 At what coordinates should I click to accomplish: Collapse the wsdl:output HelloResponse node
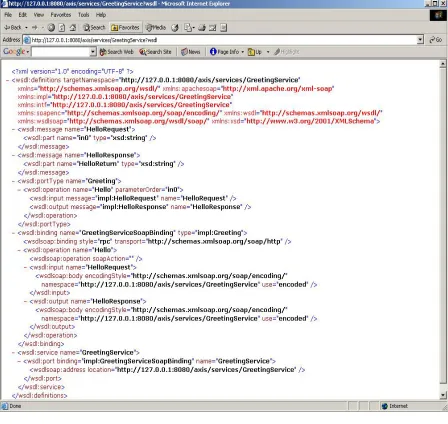[25, 301]
